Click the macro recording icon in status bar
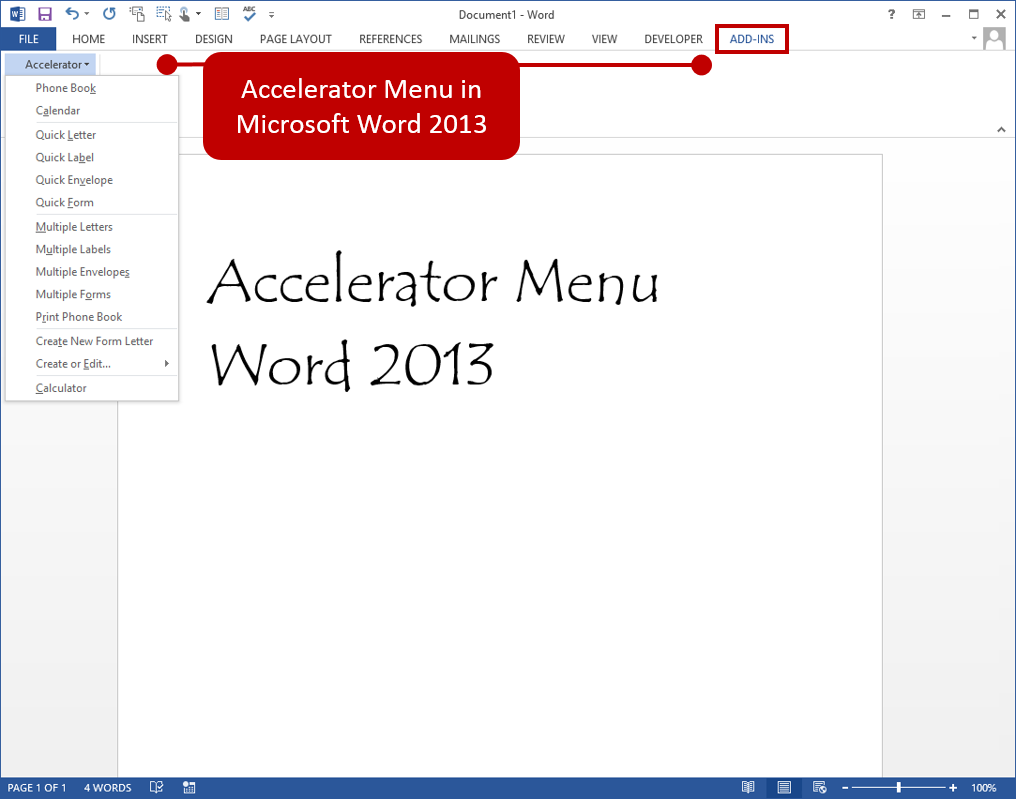This screenshot has height=799, width=1016. point(189,787)
